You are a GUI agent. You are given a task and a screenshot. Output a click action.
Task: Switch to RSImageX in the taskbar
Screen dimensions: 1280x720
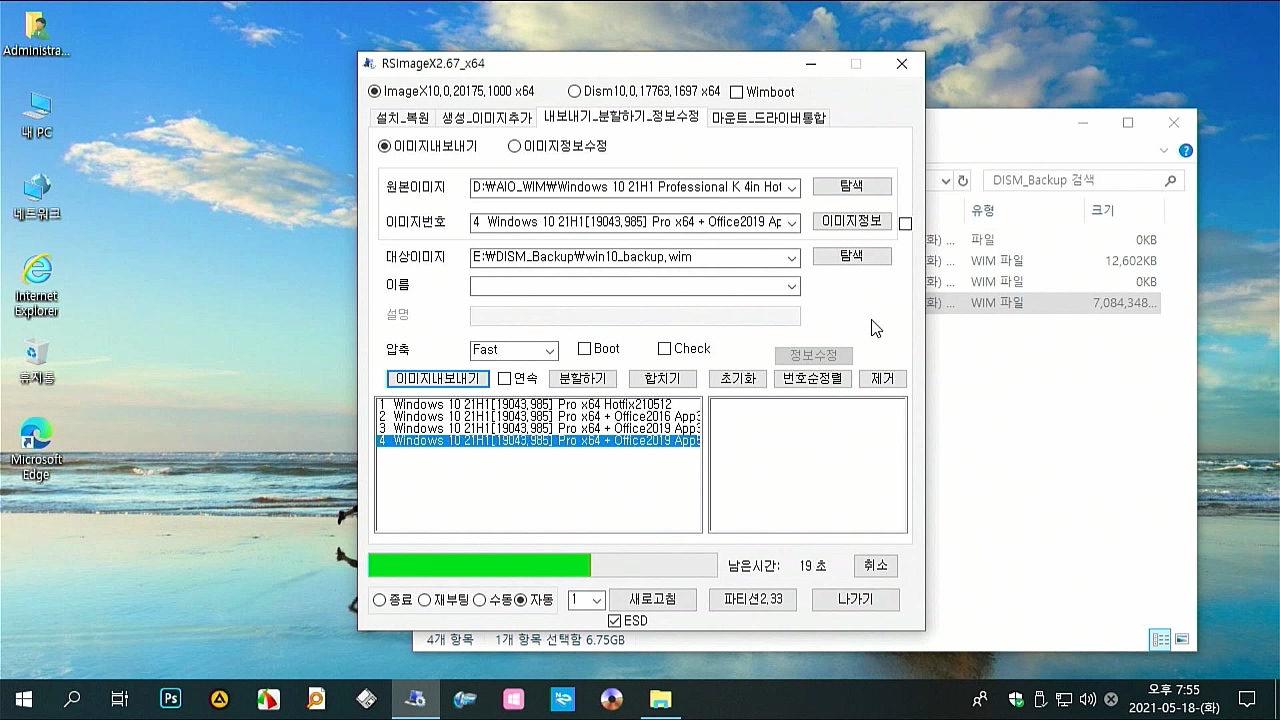point(415,700)
